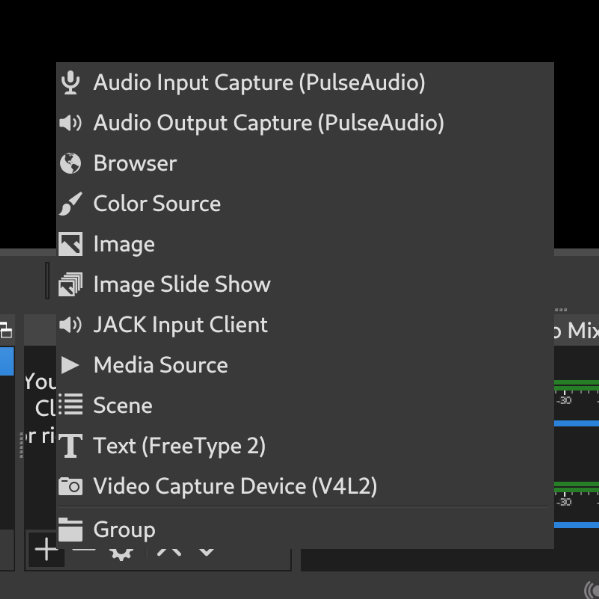Click the minus remove-source button

point(84,550)
